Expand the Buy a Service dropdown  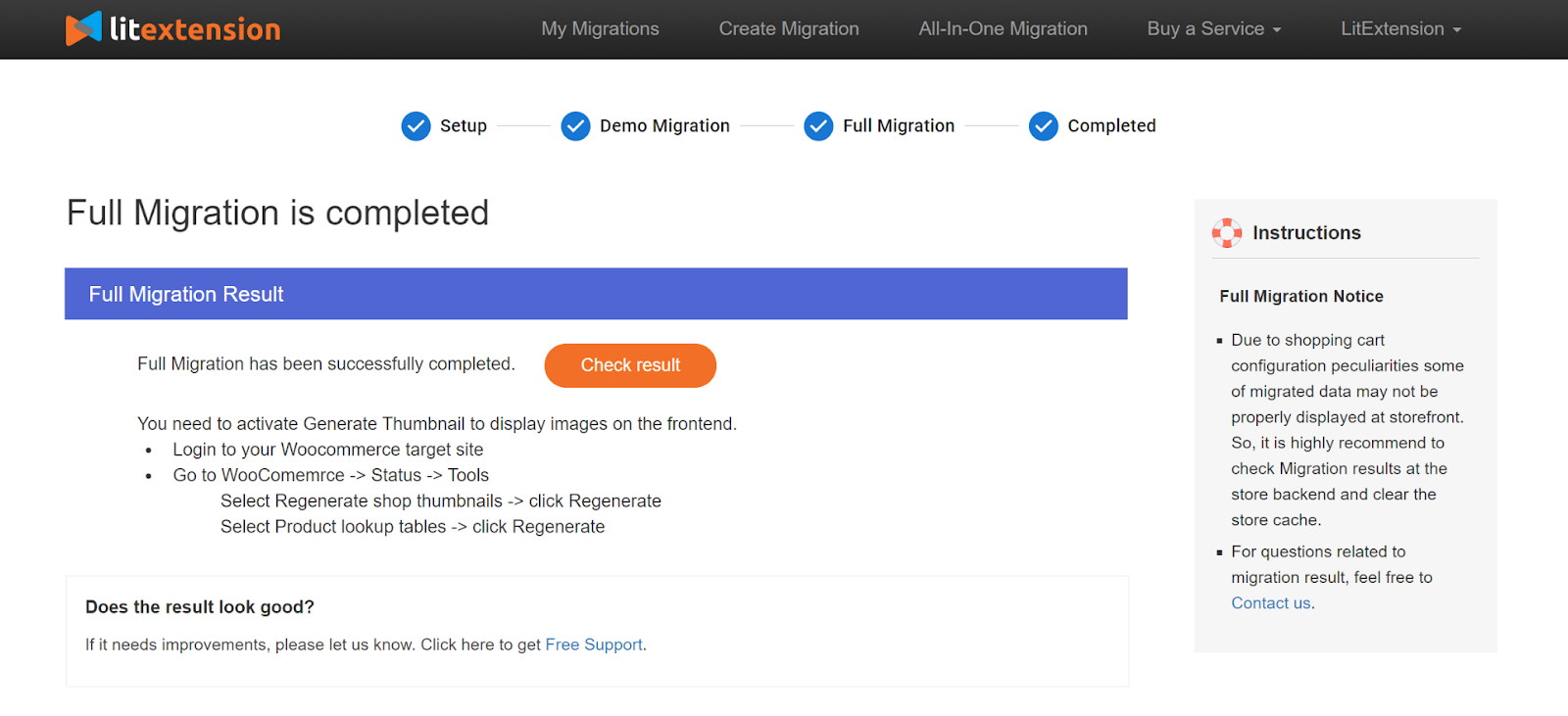tap(1214, 29)
